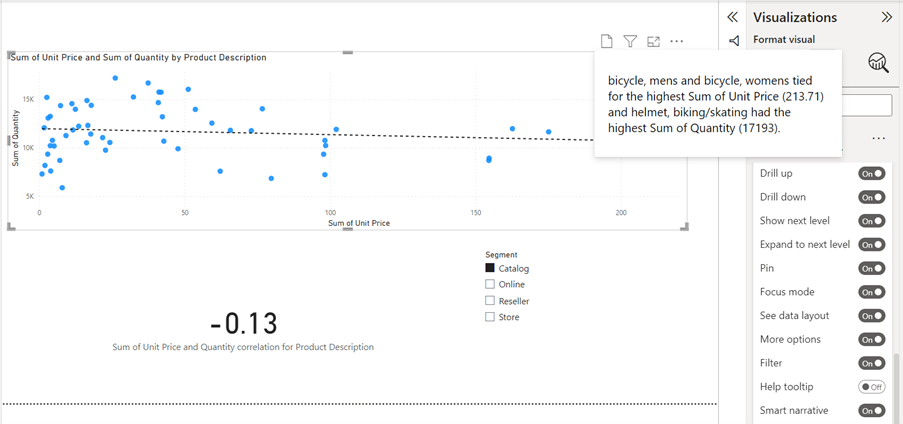
Task: Collapse pane with left double-chevron
Action: pos(733,17)
